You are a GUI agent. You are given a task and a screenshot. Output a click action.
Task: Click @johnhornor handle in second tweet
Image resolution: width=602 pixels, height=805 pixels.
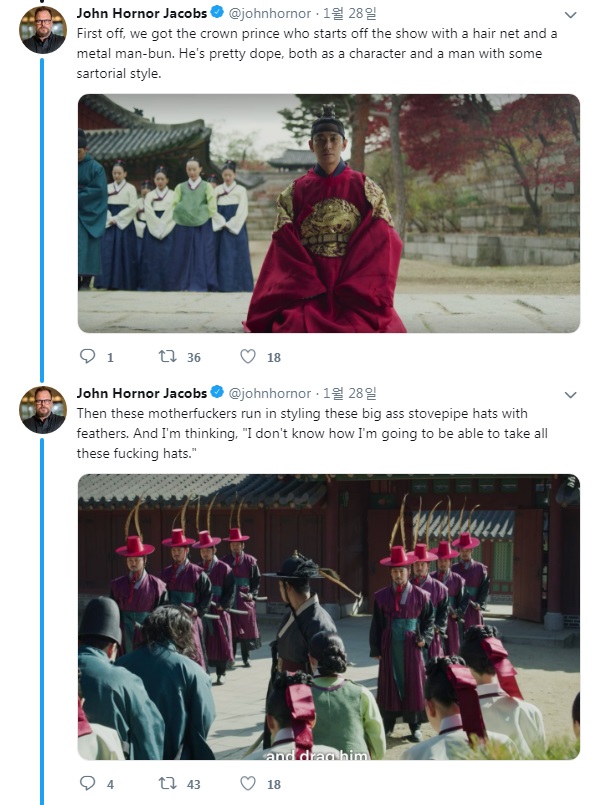point(270,394)
